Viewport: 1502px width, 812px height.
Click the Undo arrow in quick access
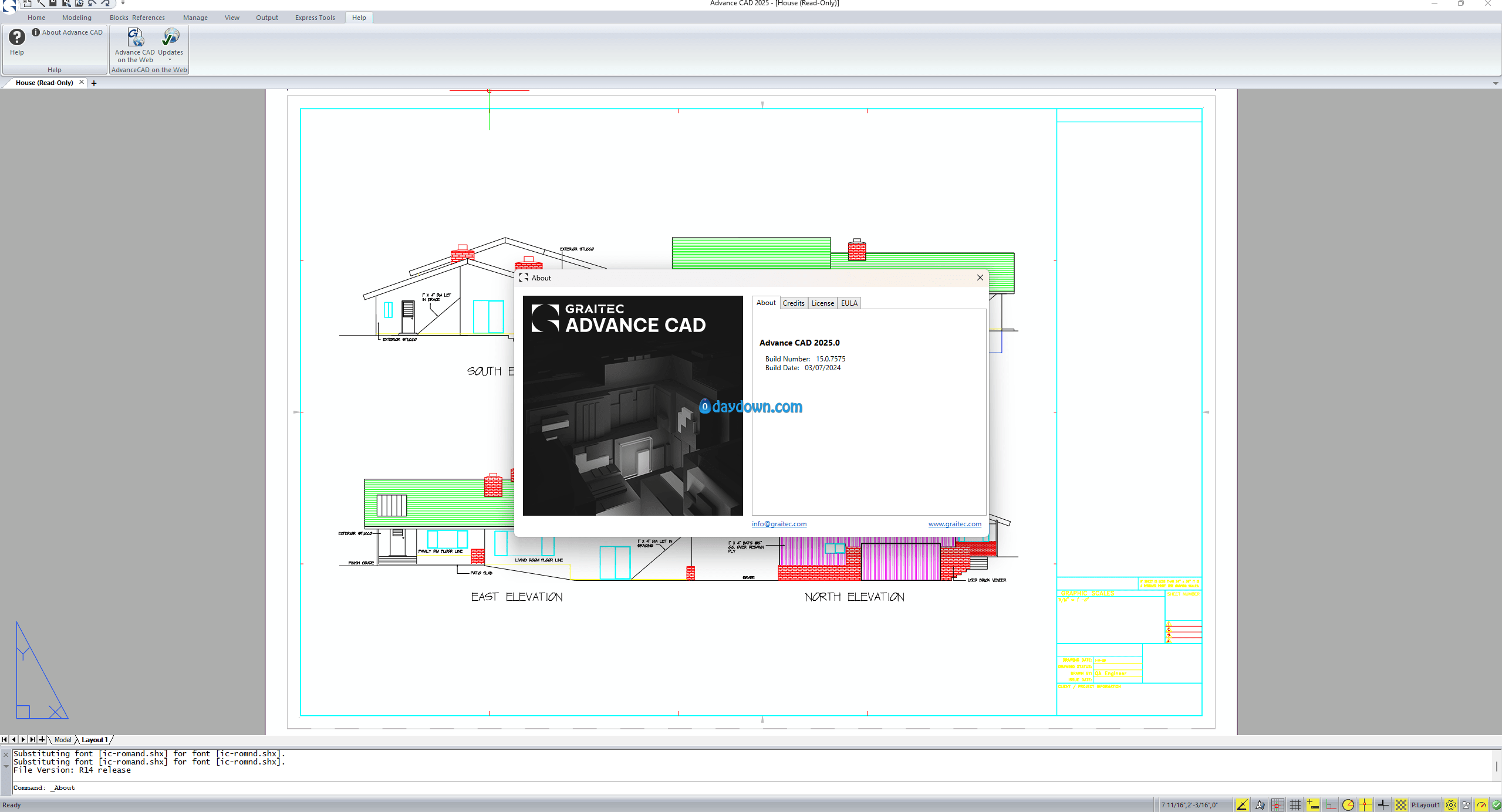coord(92,3)
